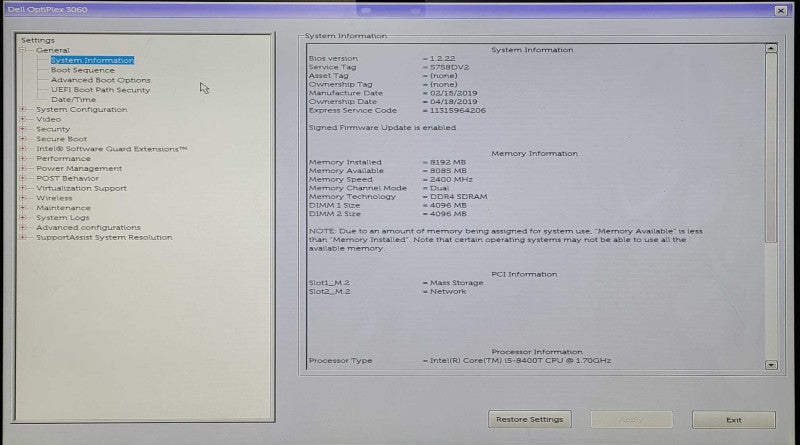Expand the Security settings node

coord(22,129)
